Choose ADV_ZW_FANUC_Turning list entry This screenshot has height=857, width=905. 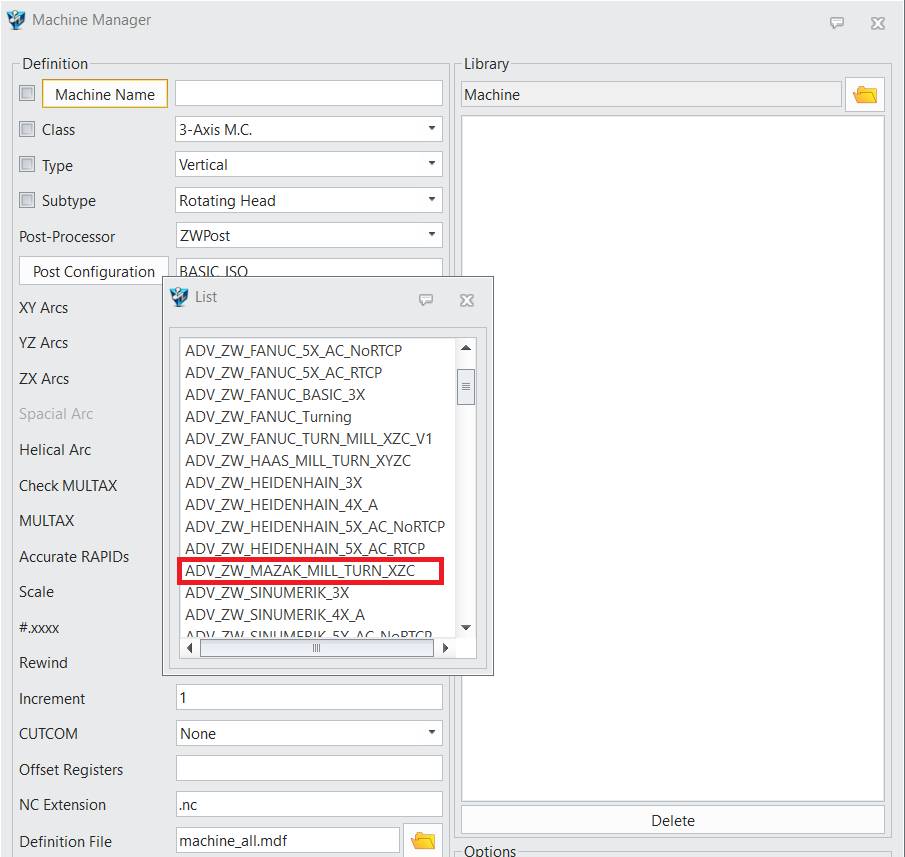[268, 417]
